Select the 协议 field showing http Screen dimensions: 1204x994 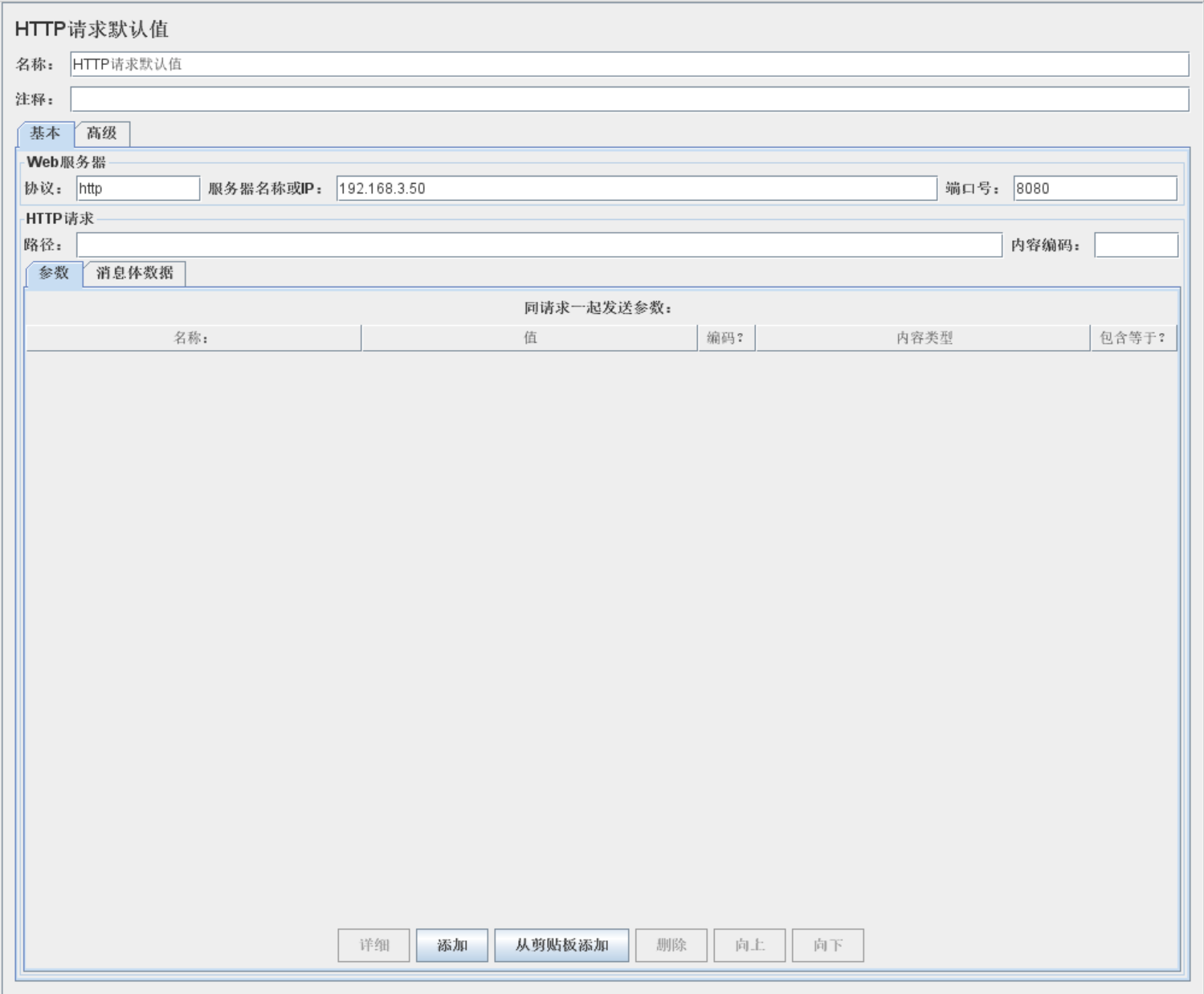[x=137, y=188]
